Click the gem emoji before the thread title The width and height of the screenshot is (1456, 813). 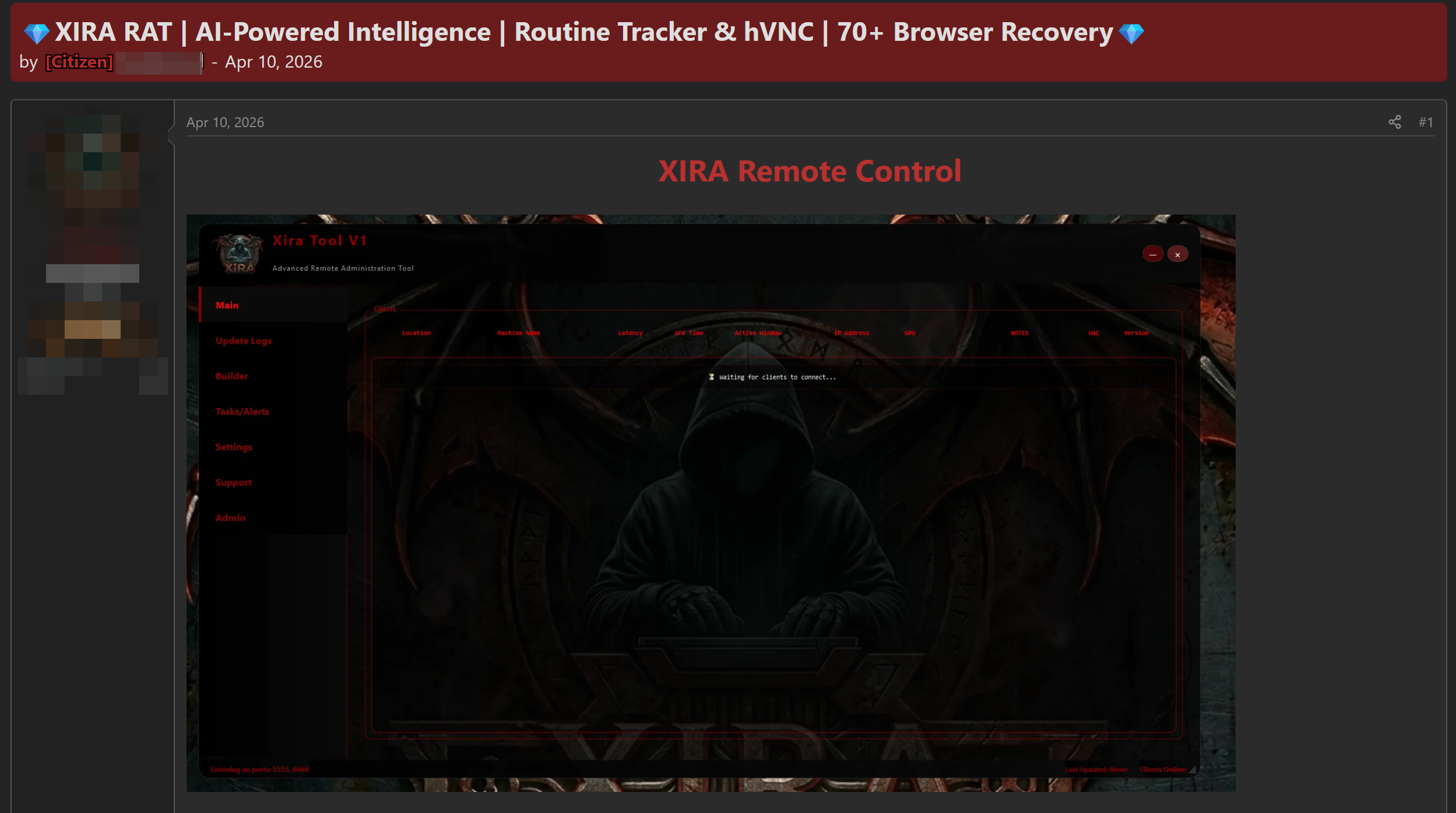point(36,33)
